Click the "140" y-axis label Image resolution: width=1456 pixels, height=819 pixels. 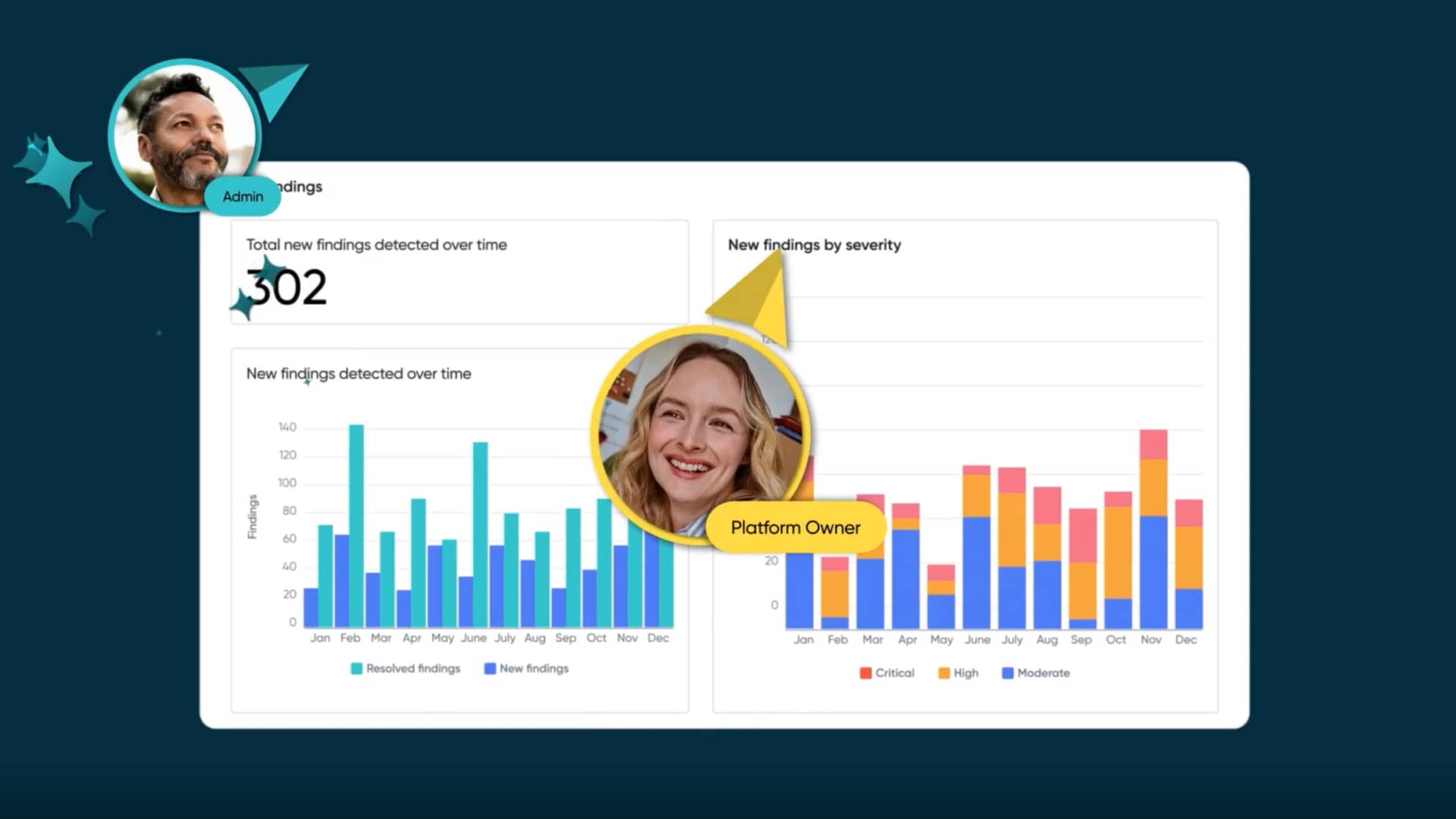point(287,428)
